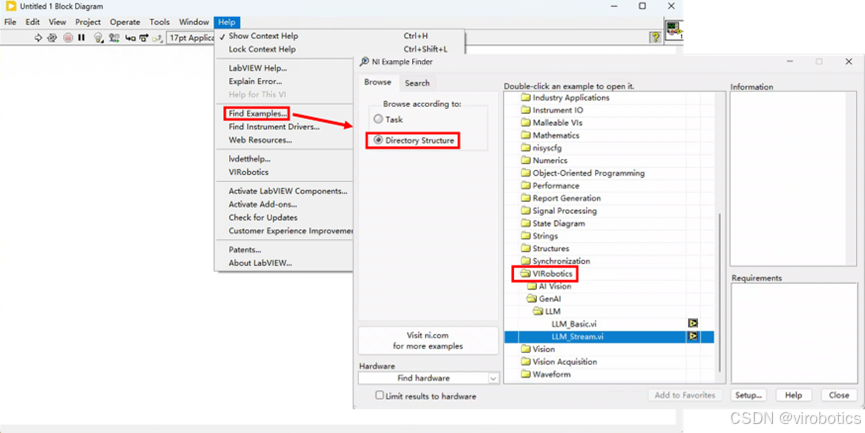Image resolution: width=865 pixels, height=433 pixels.
Task: Select LLM_Basic.vi in the examples list
Action: (574, 324)
